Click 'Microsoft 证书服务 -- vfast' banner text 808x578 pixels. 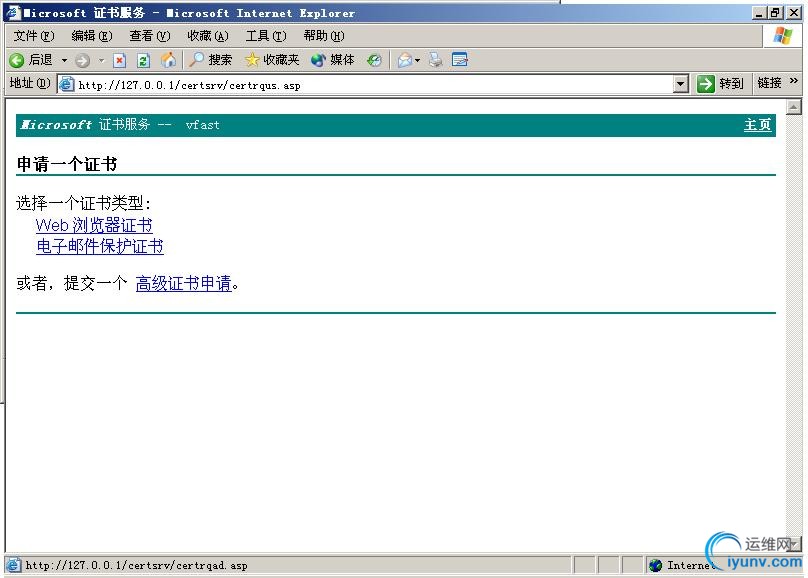pos(120,125)
